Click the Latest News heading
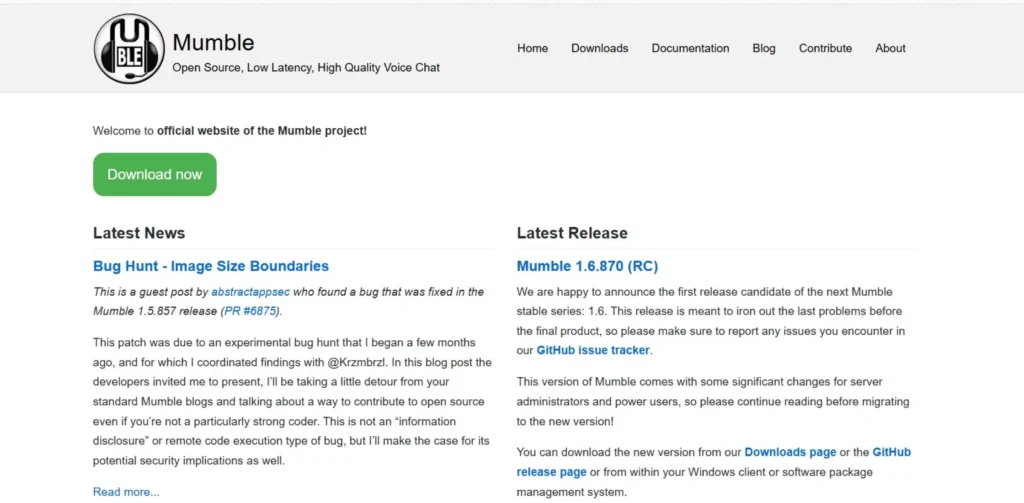Screen dimensions: 1024x503 139,233
